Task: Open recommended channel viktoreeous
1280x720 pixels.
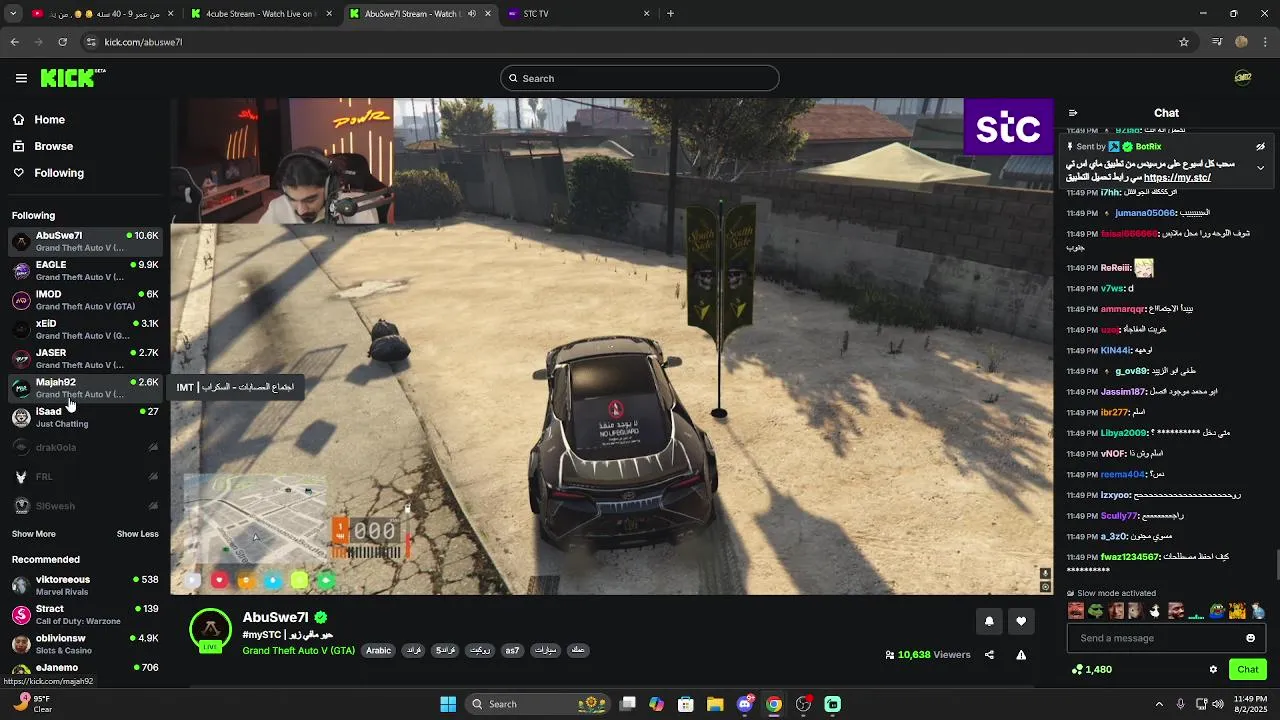Action: (85, 585)
